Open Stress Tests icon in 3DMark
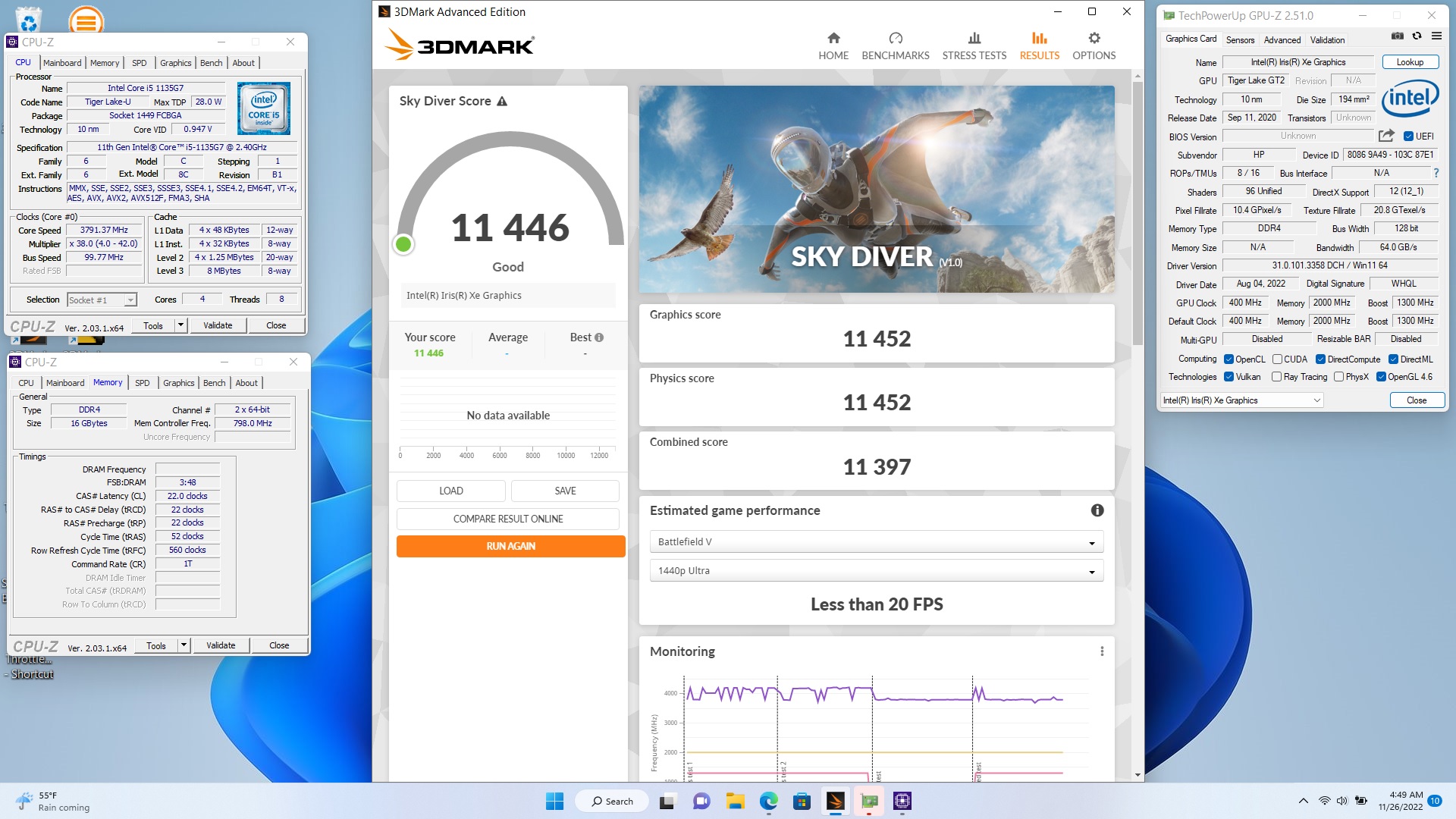Image resolution: width=1456 pixels, height=819 pixels. 974,38
